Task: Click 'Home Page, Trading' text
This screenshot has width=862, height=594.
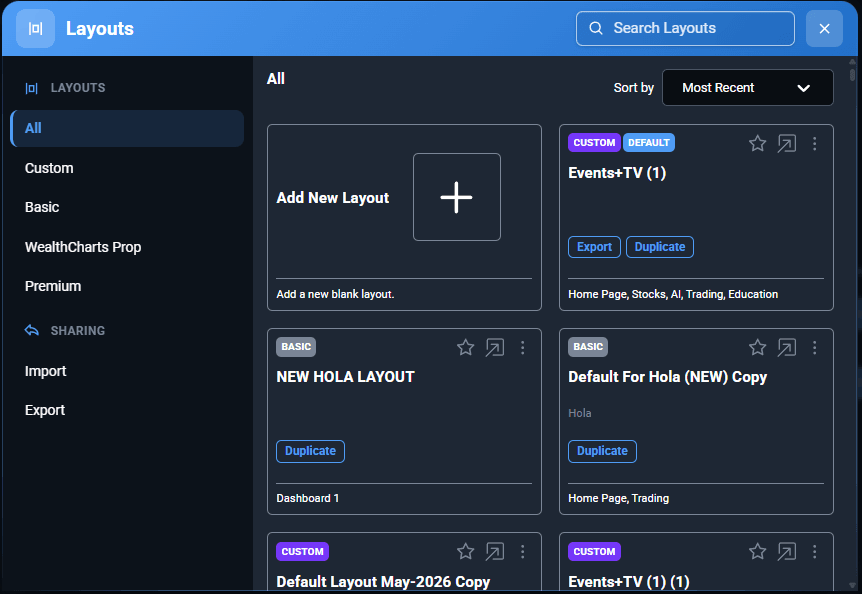Action: click(x=618, y=498)
